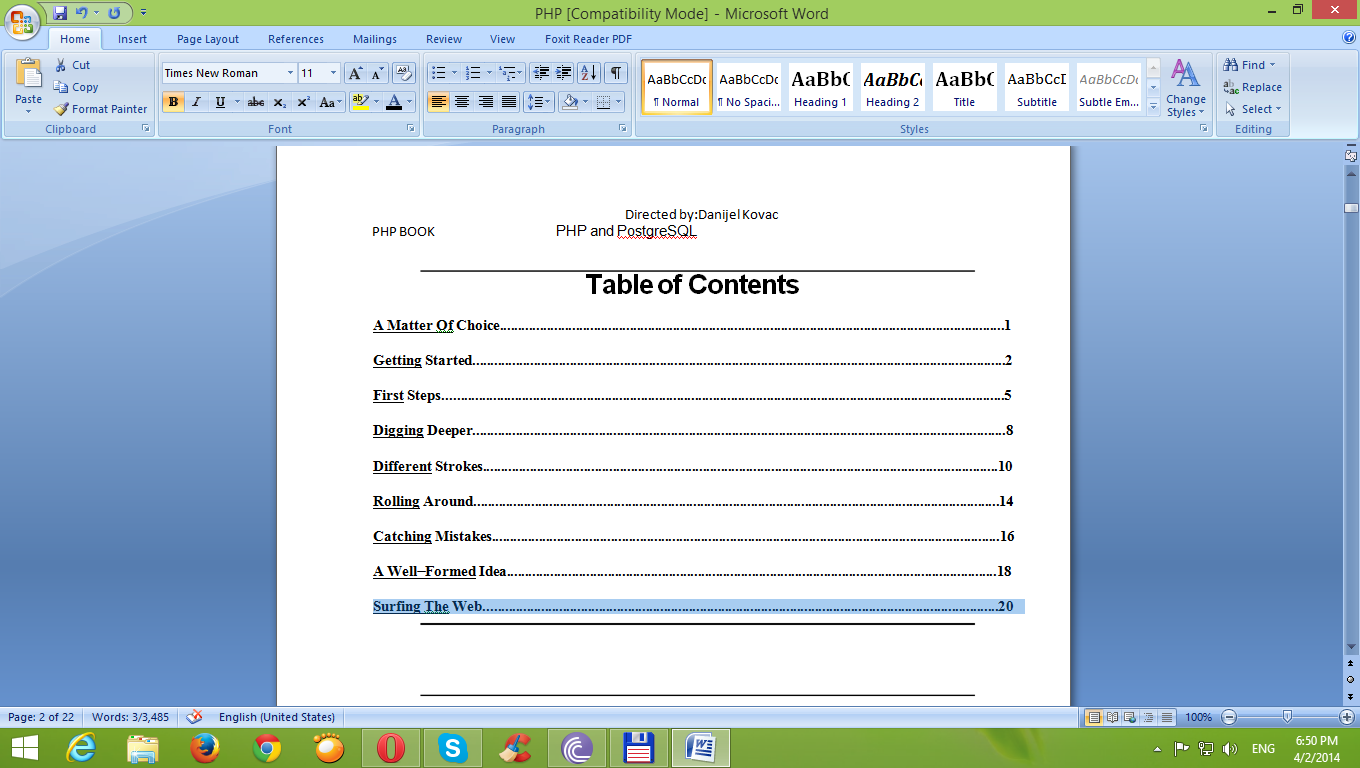Click the Center alignment icon
Viewport: 1360px width, 768px height.
pyautogui.click(x=462, y=102)
